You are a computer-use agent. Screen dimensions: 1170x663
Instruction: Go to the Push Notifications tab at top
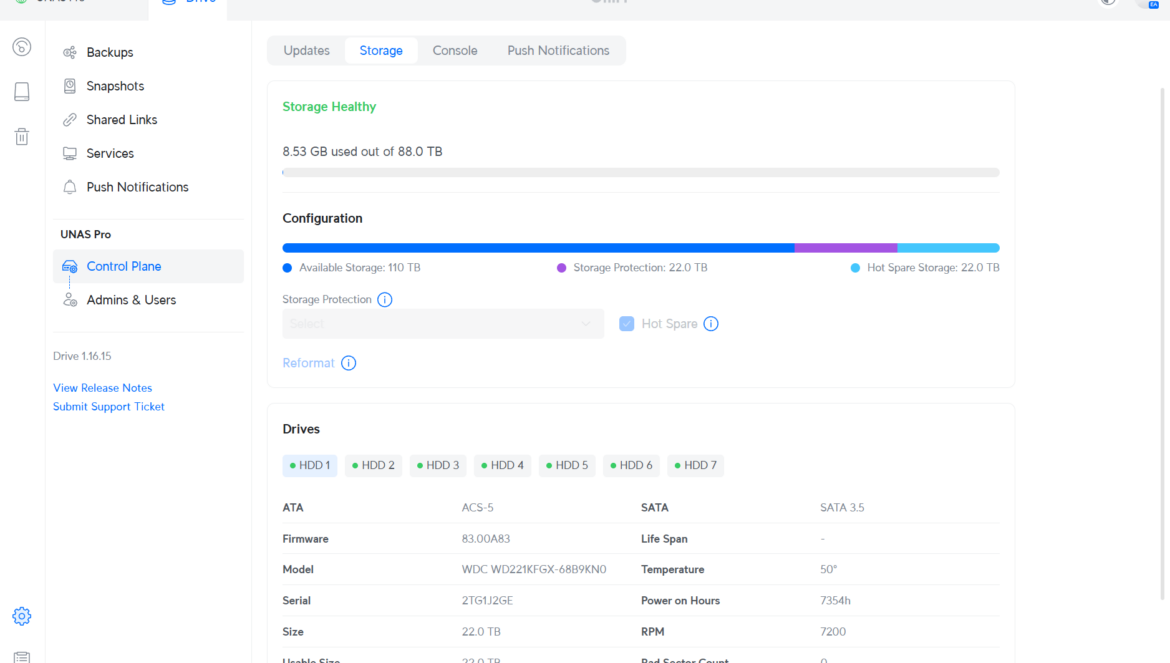tap(558, 51)
